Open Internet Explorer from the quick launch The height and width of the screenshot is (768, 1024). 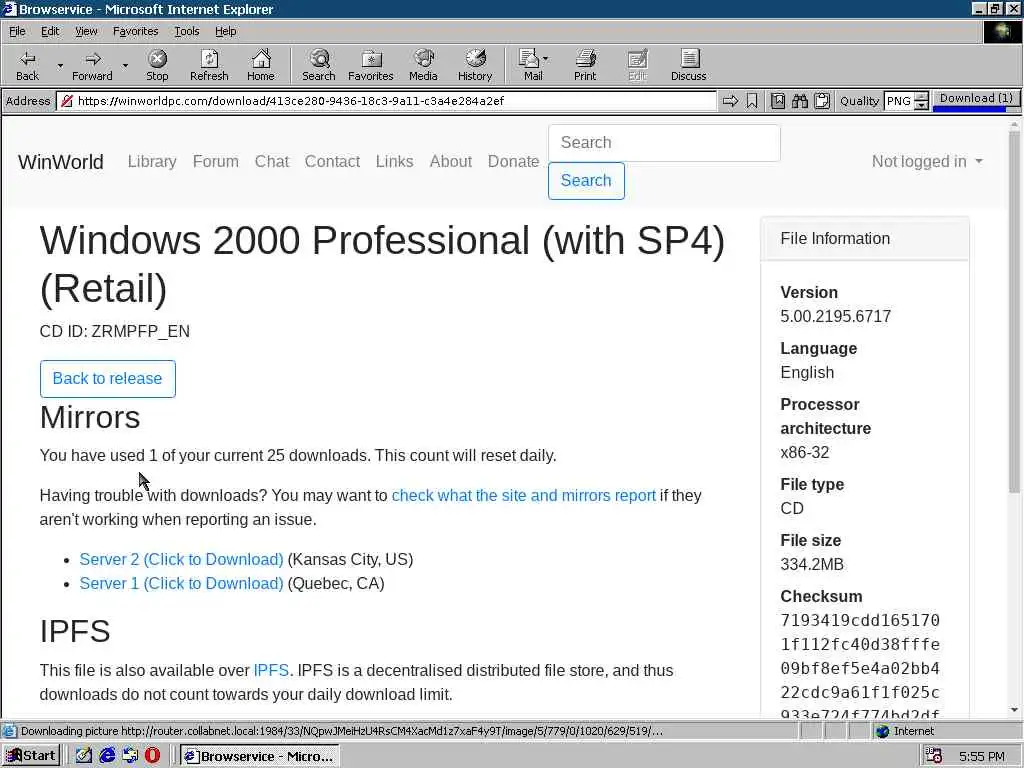click(x=107, y=756)
